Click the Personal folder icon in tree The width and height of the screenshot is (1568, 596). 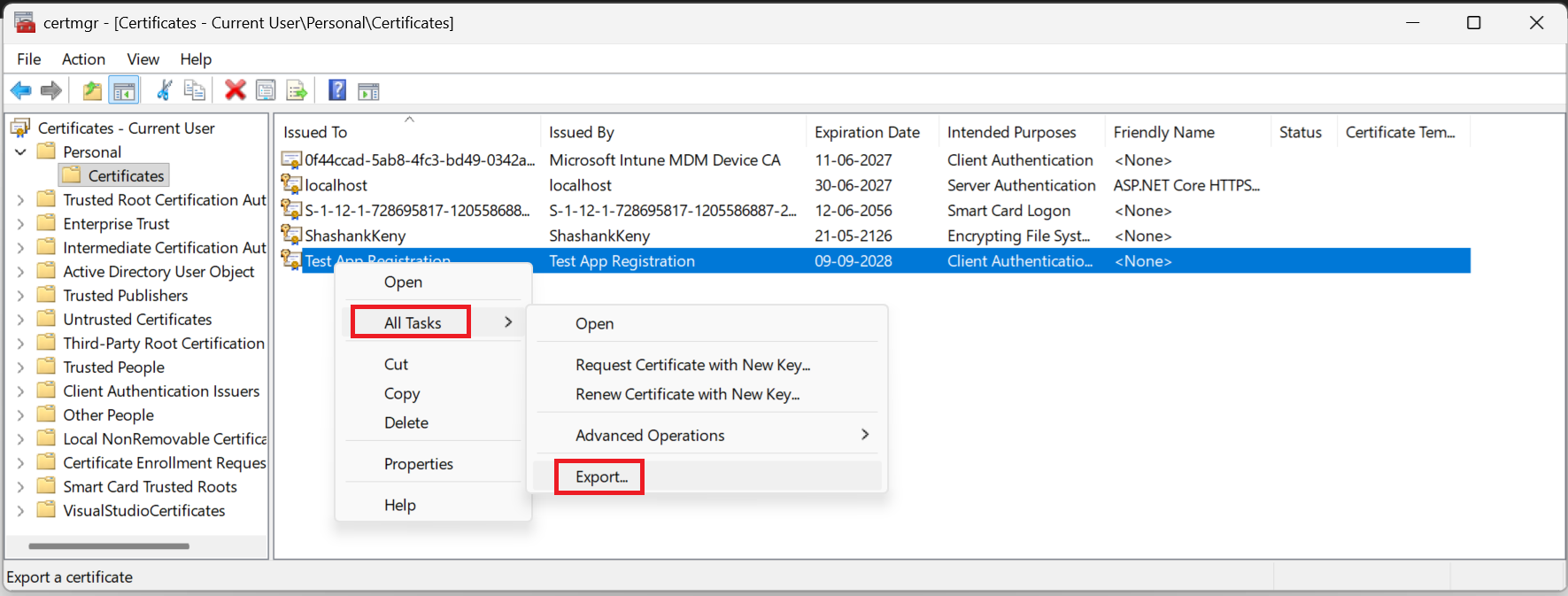pyautogui.click(x=47, y=151)
